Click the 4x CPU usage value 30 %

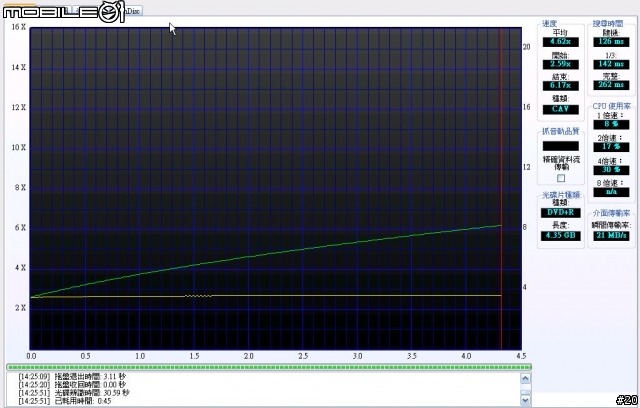pos(611,170)
